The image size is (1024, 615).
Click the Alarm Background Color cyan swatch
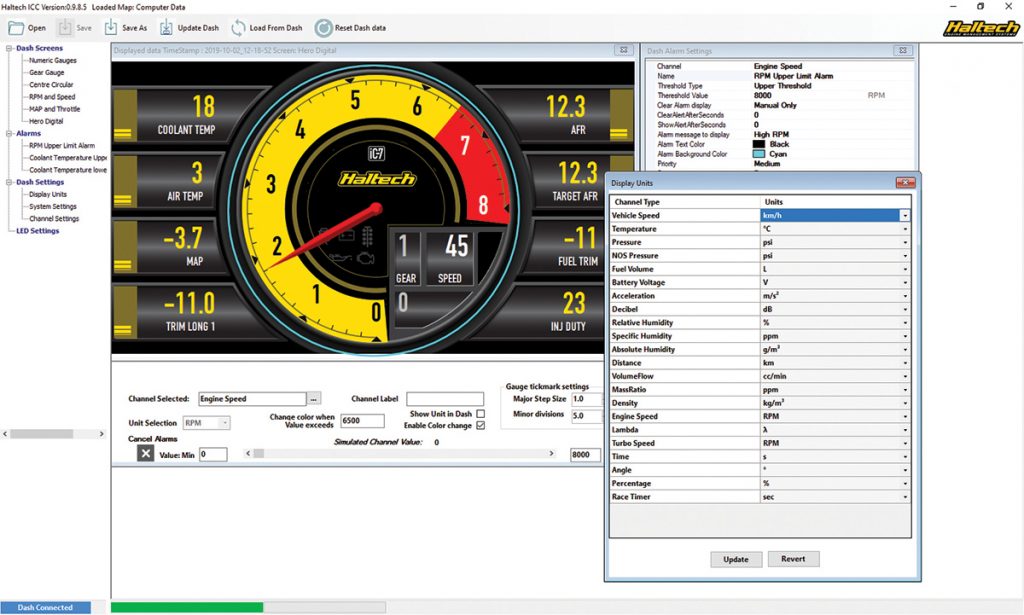click(758, 154)
